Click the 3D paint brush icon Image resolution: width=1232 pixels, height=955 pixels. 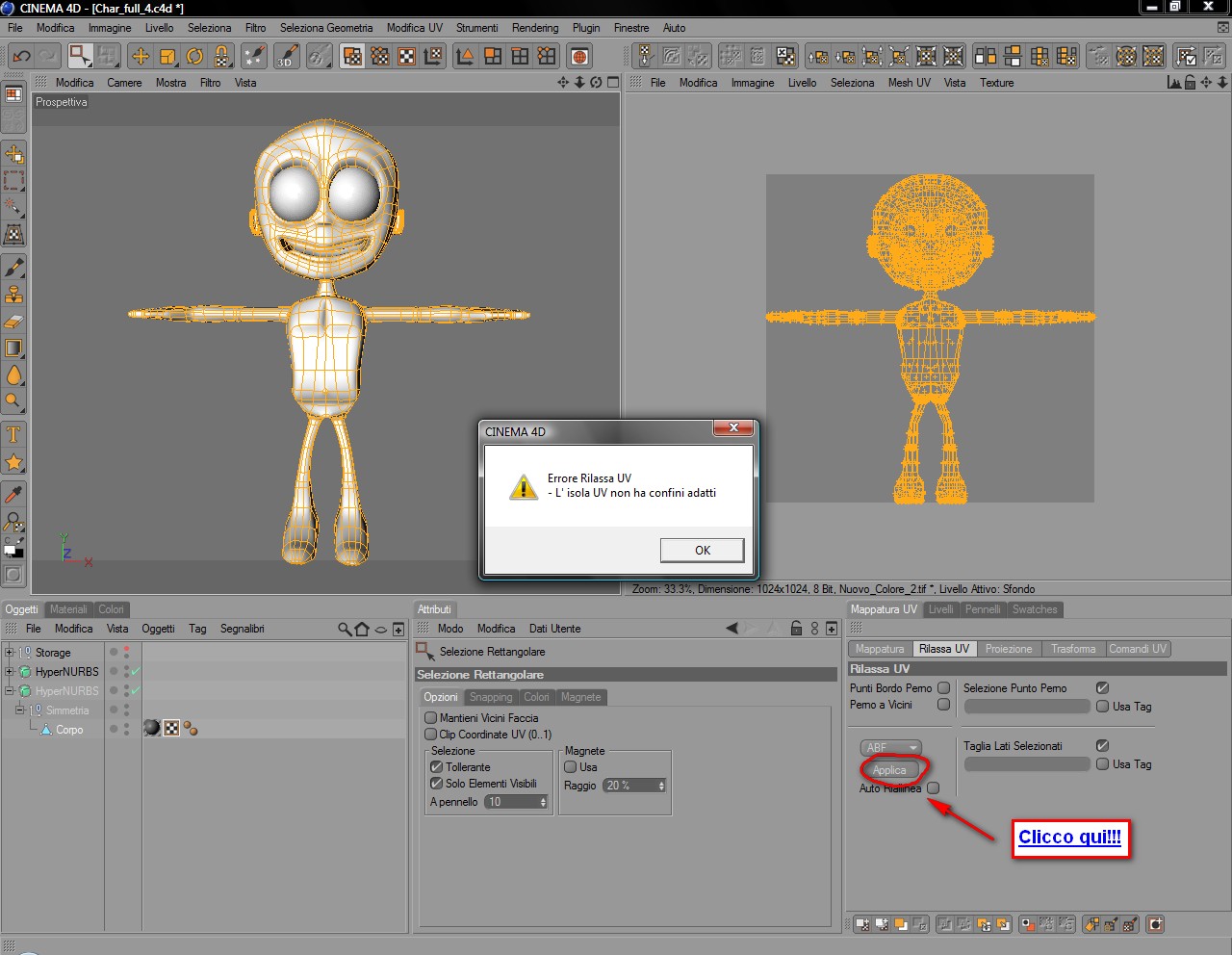288,56
